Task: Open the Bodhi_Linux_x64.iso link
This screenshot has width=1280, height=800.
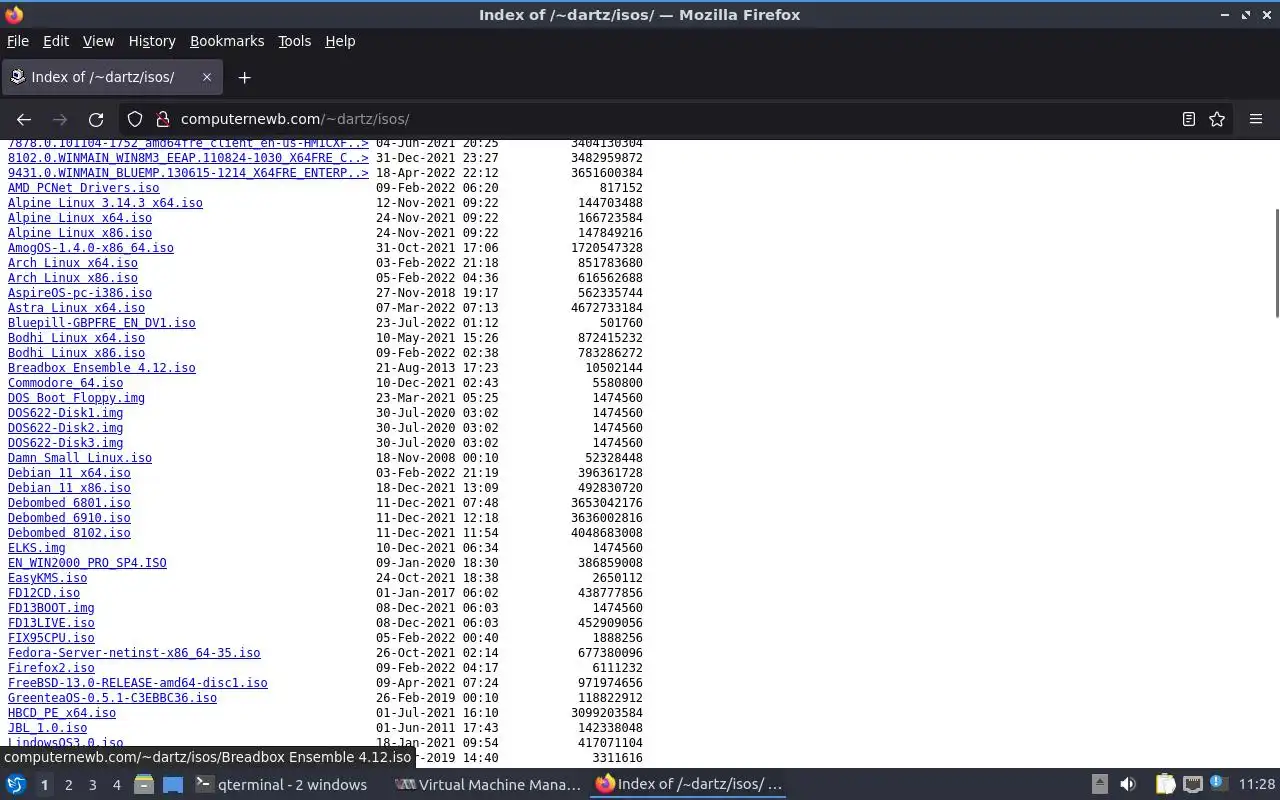Action: (76, 338)
